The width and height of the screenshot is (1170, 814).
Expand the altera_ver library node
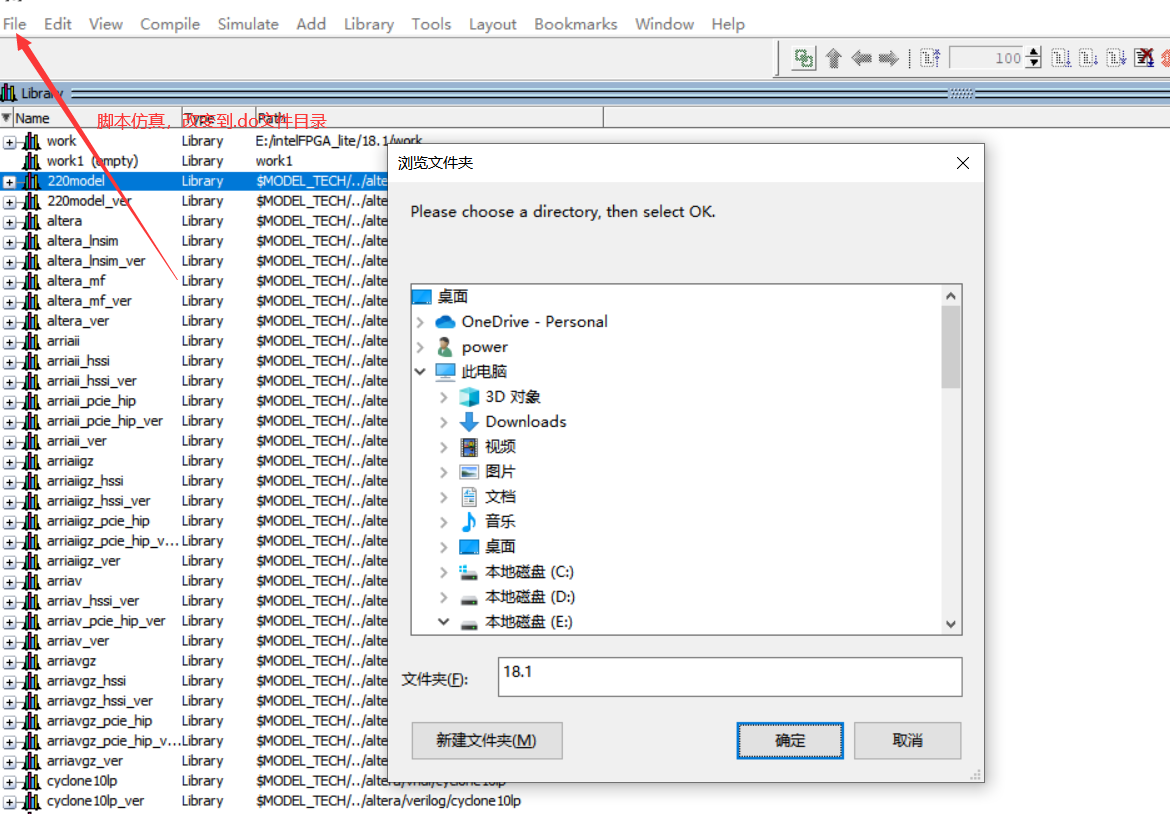[x=9, y=322]
